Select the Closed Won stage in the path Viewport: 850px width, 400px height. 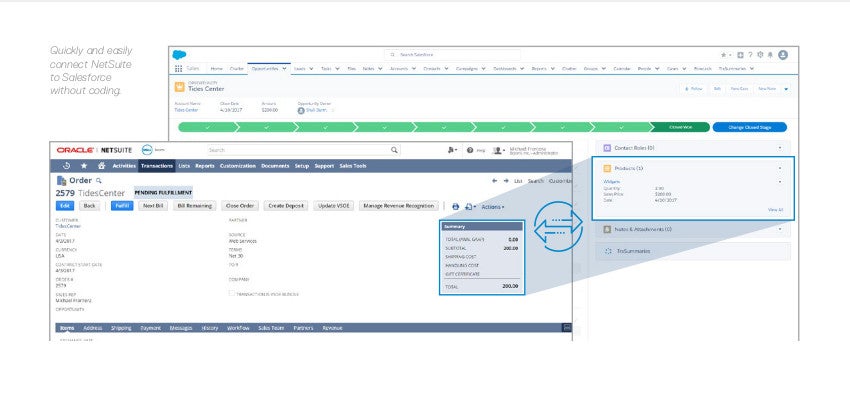(x=680, y=127)
